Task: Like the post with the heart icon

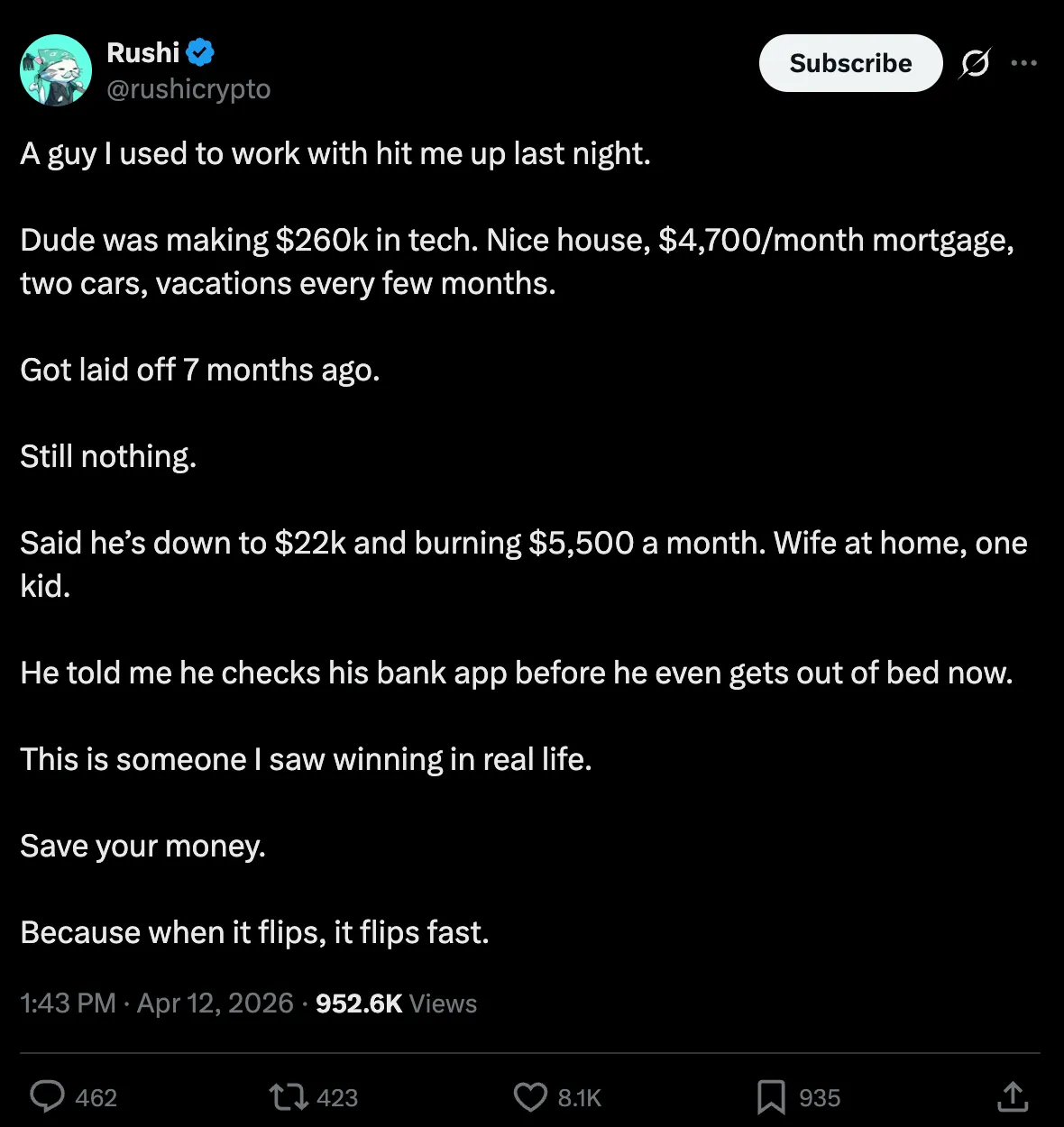Action: click(530, 1097)
